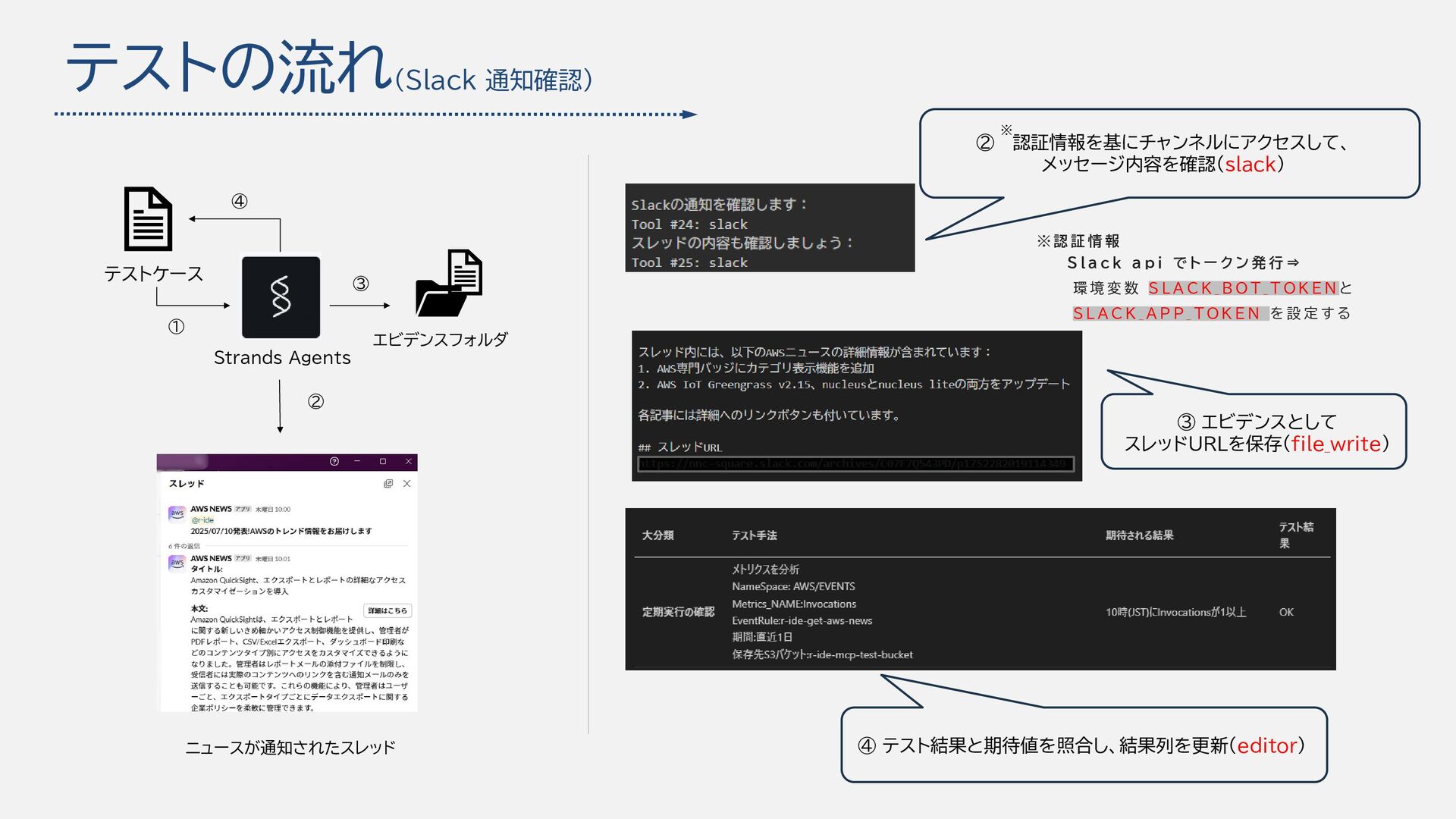Open the Slack thread URL in terminal

(856, 463)
